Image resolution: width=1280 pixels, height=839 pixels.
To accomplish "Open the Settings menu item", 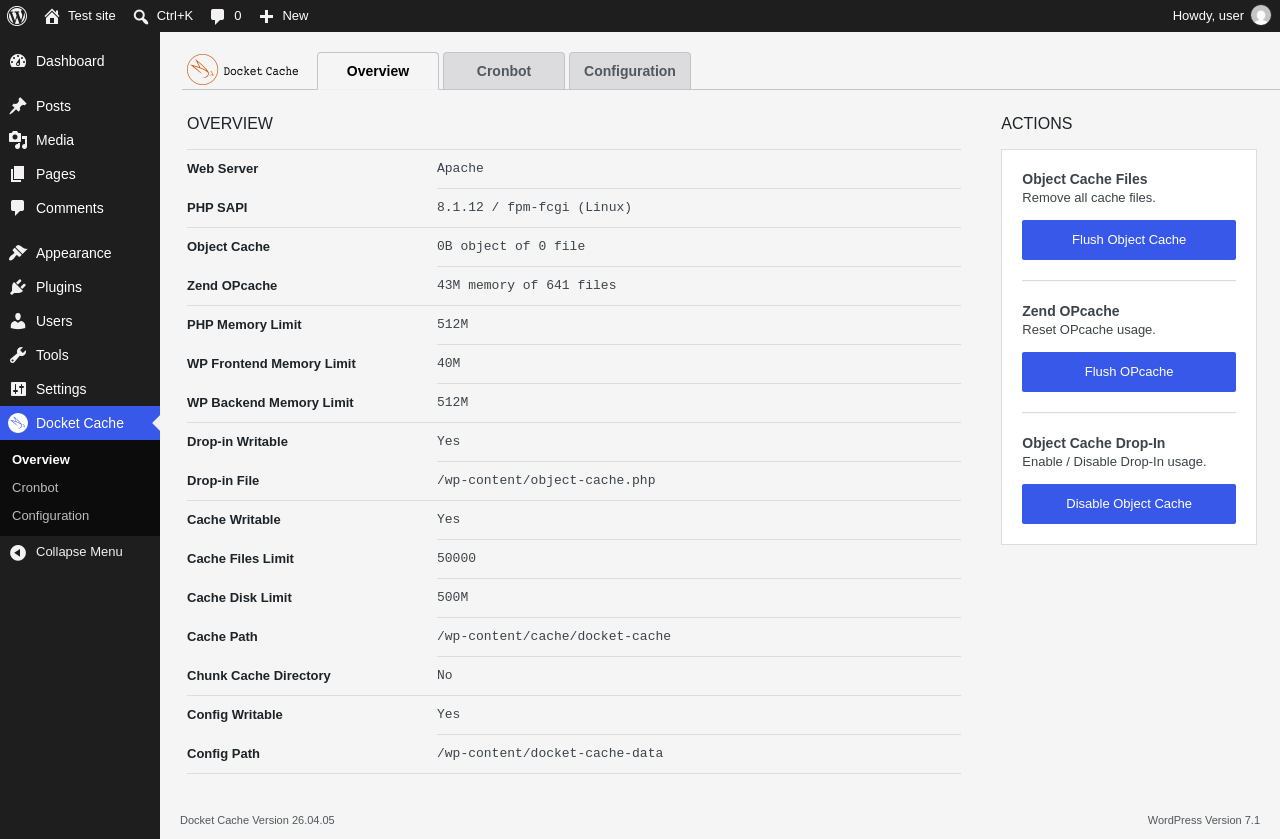I will [61, 389].
